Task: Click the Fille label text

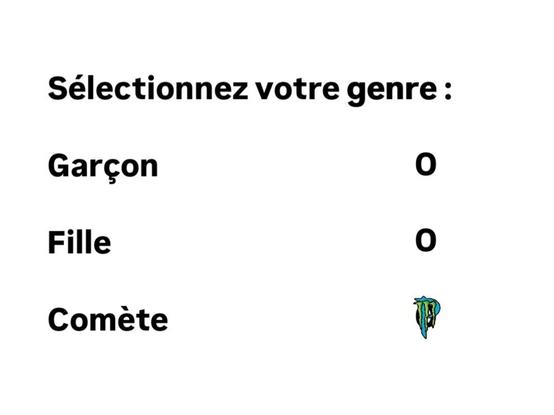Action: [x=79, y=242]
